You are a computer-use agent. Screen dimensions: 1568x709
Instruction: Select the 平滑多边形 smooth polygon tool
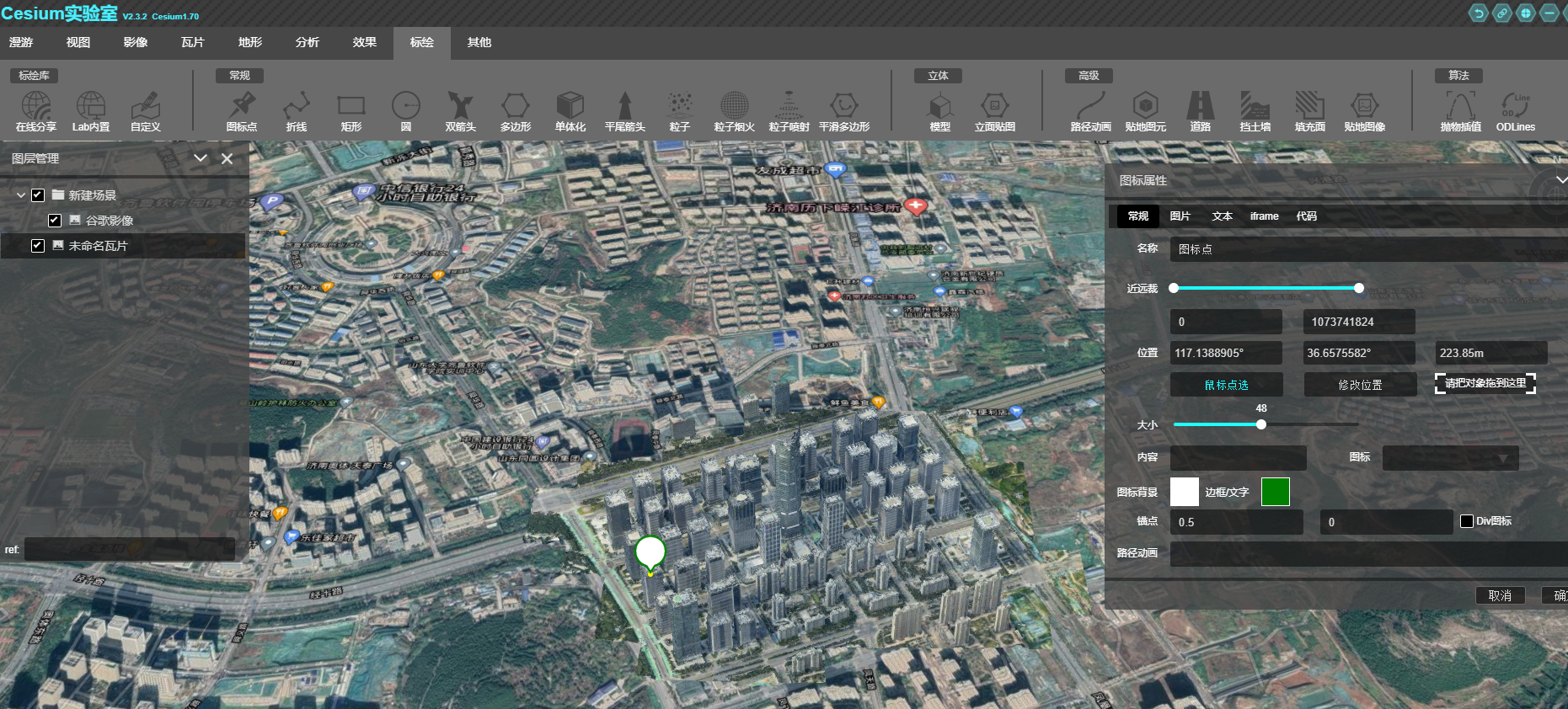point(844,112)
